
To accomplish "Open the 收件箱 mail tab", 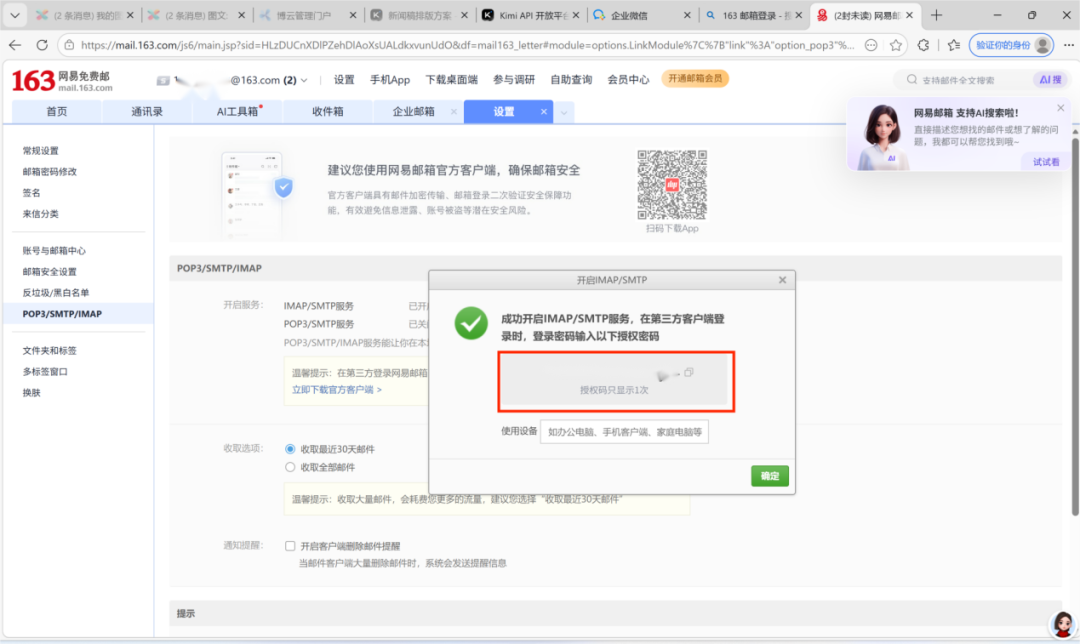I will click(327, 112).
